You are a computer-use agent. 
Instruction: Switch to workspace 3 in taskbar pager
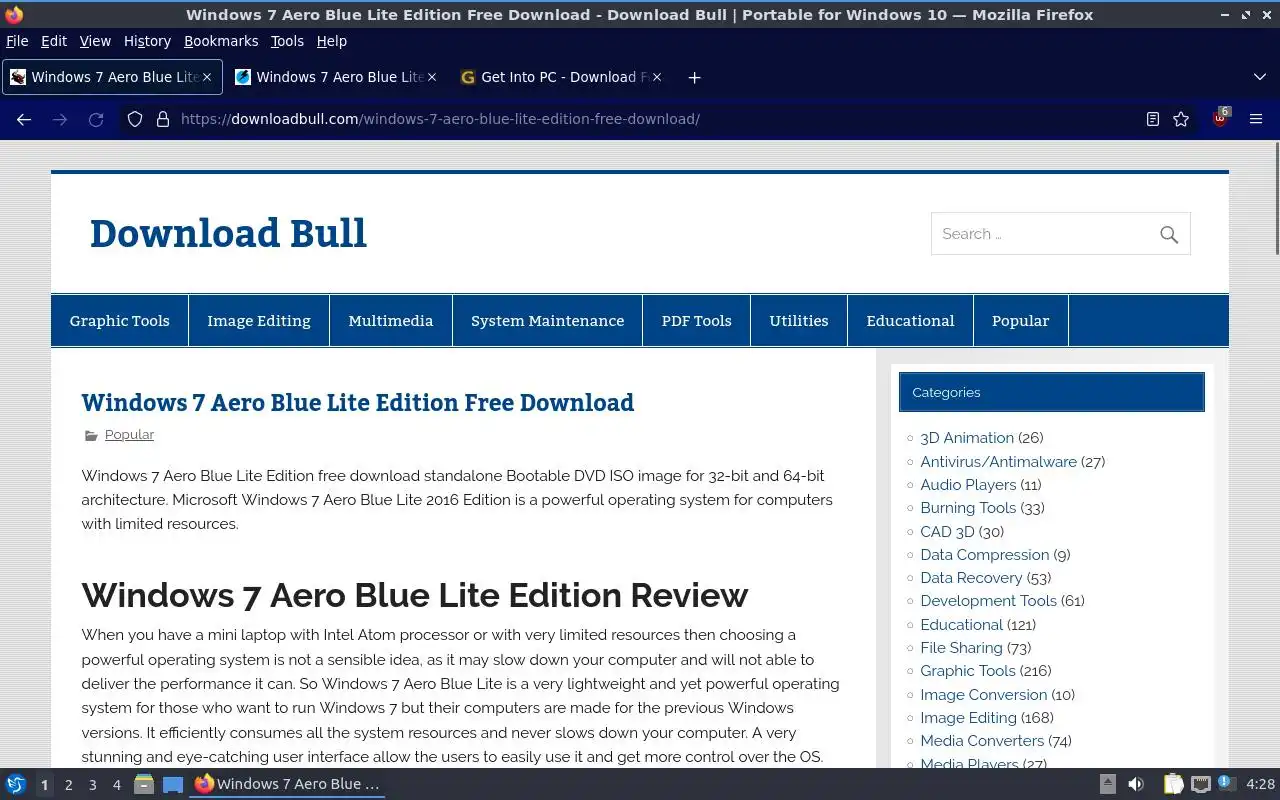point(92,785)
